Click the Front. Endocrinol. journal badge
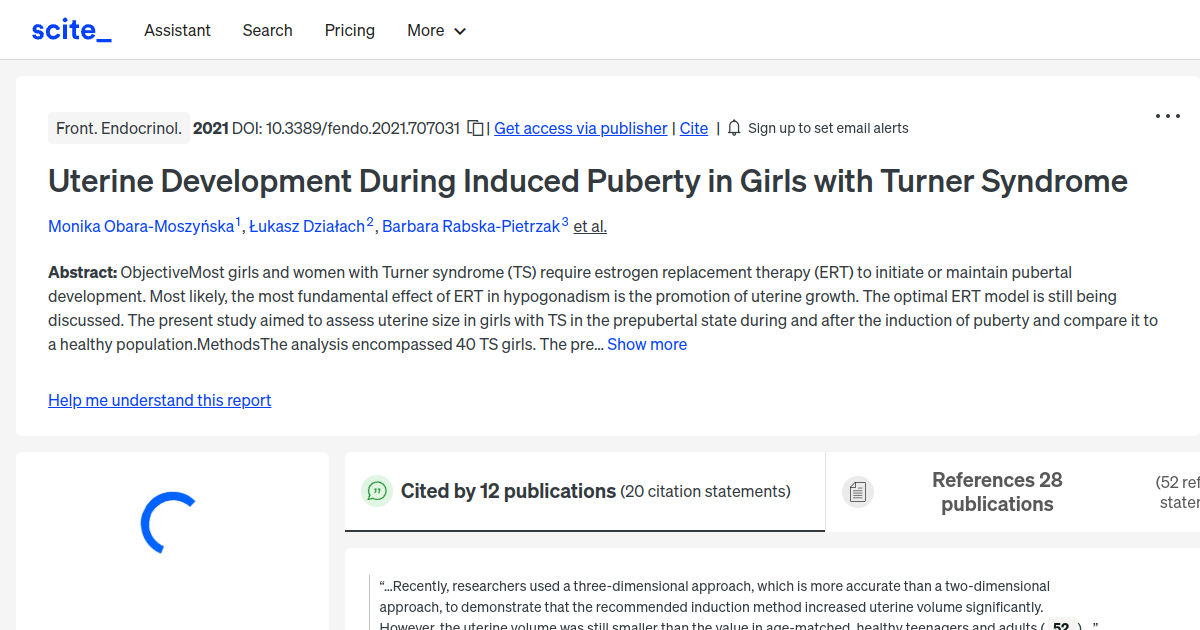The image size is (1200, 630). 118,127
